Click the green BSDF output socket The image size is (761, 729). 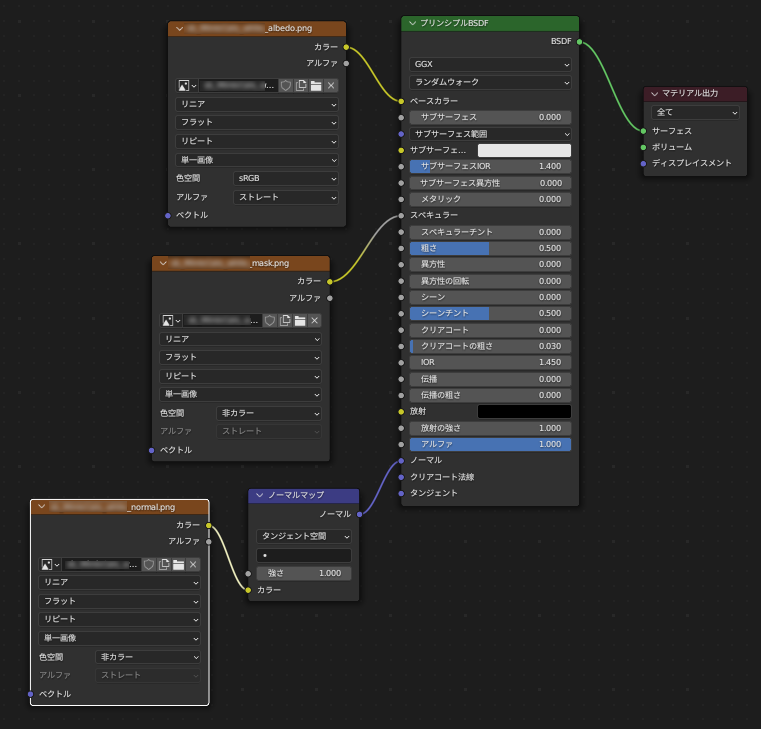(x=579, y=42)
